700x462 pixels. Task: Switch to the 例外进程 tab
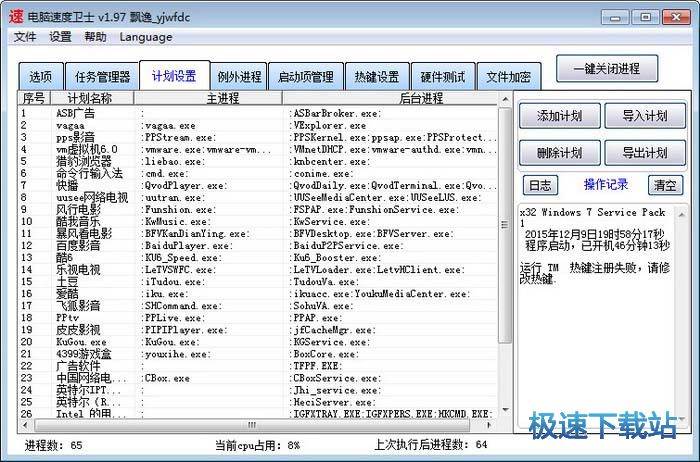[x=238, y=77]
